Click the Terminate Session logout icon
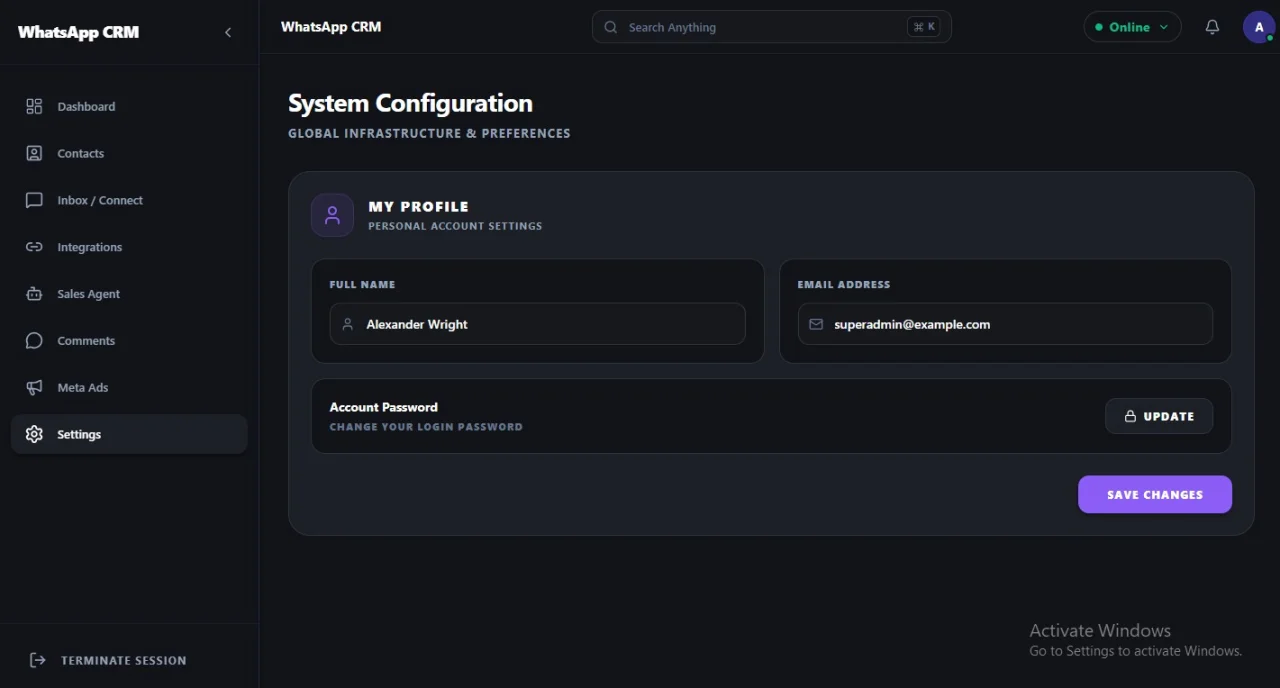This screenshot has width=1280, height=688. tap(38, 660)
